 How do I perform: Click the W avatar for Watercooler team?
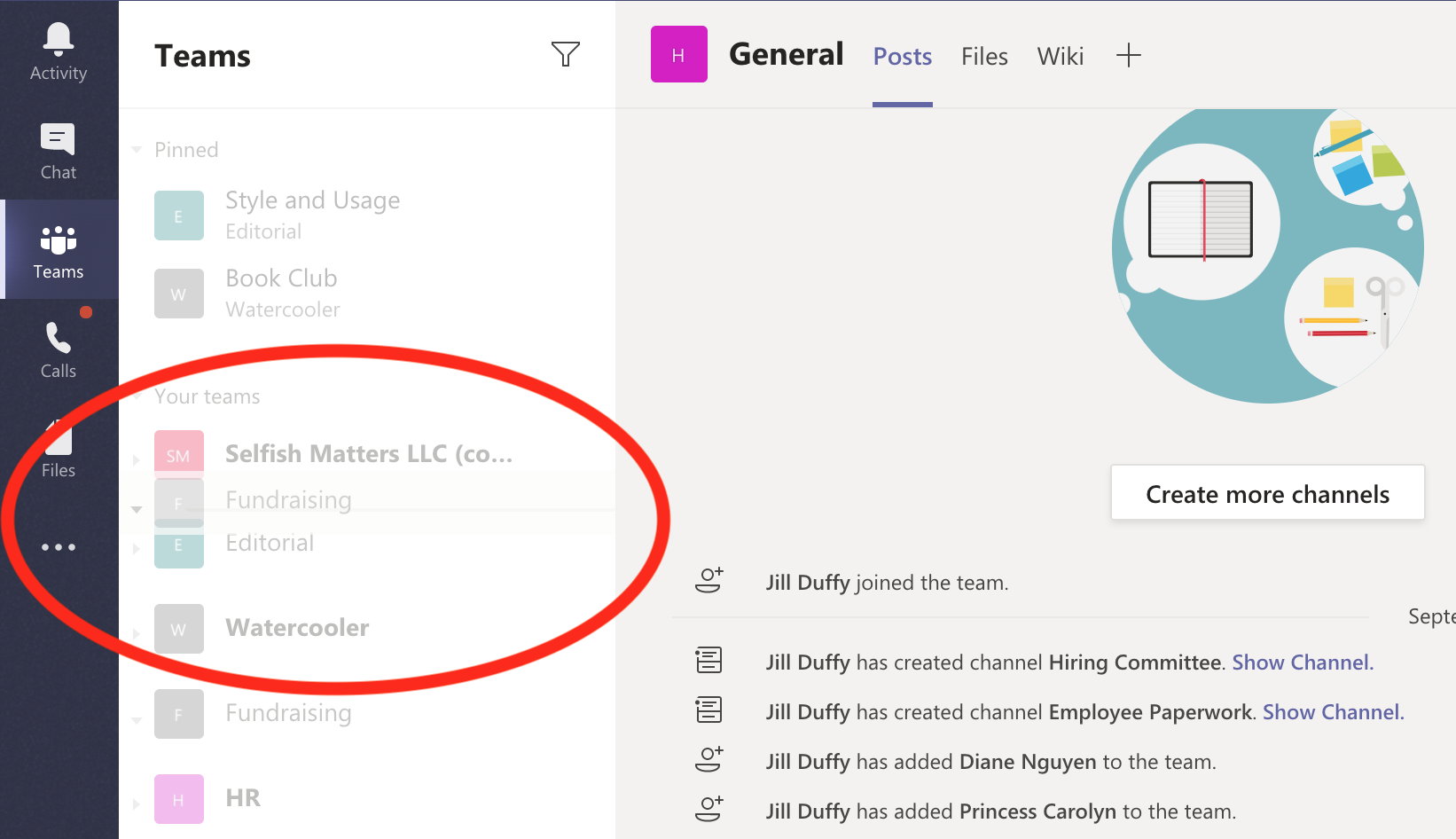tap(179, 629)
